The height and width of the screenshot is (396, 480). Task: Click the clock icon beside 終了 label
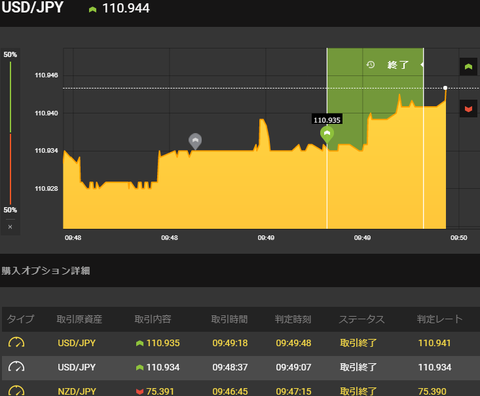371,65
